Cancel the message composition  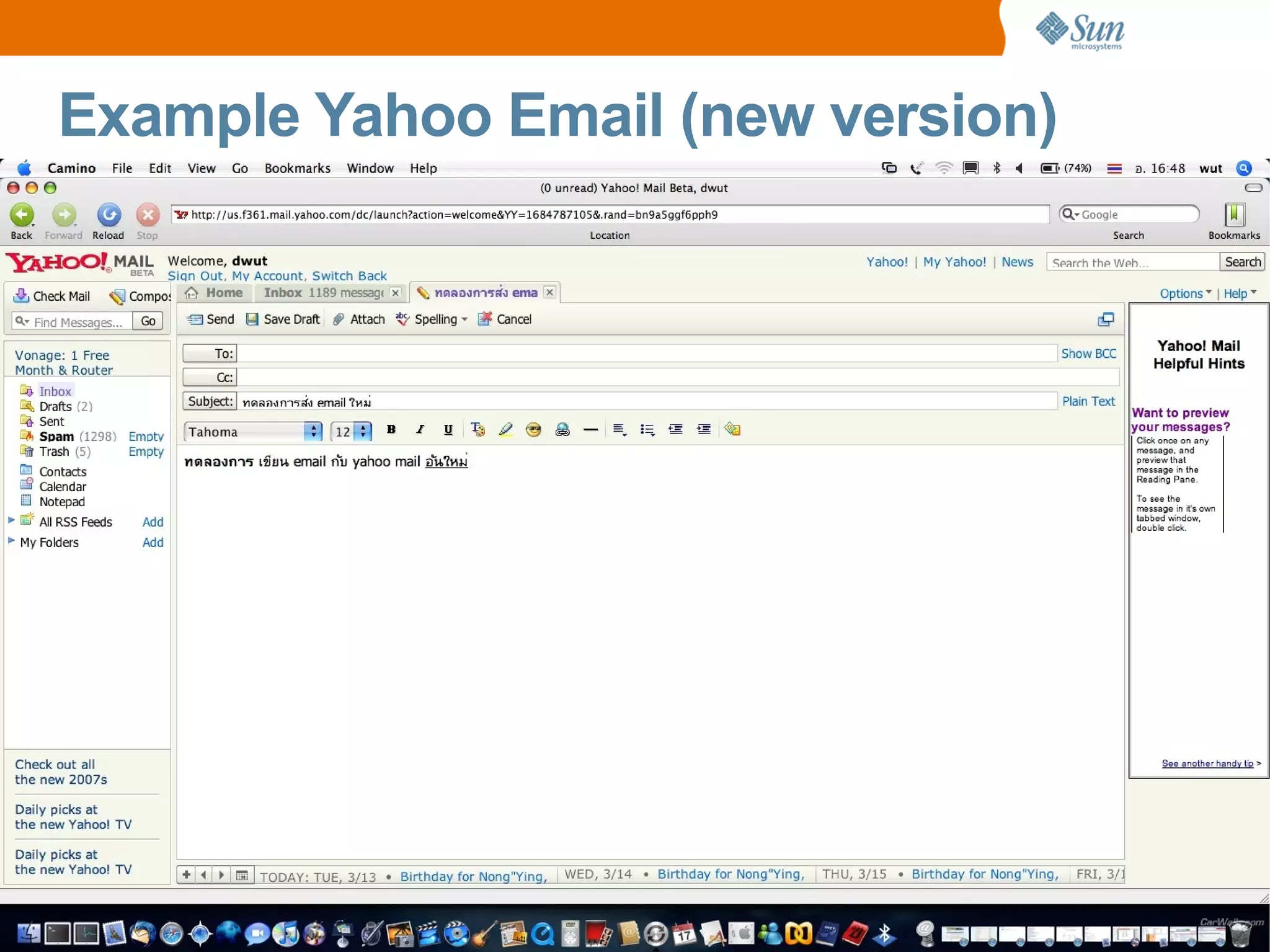[x=504, y=319]
